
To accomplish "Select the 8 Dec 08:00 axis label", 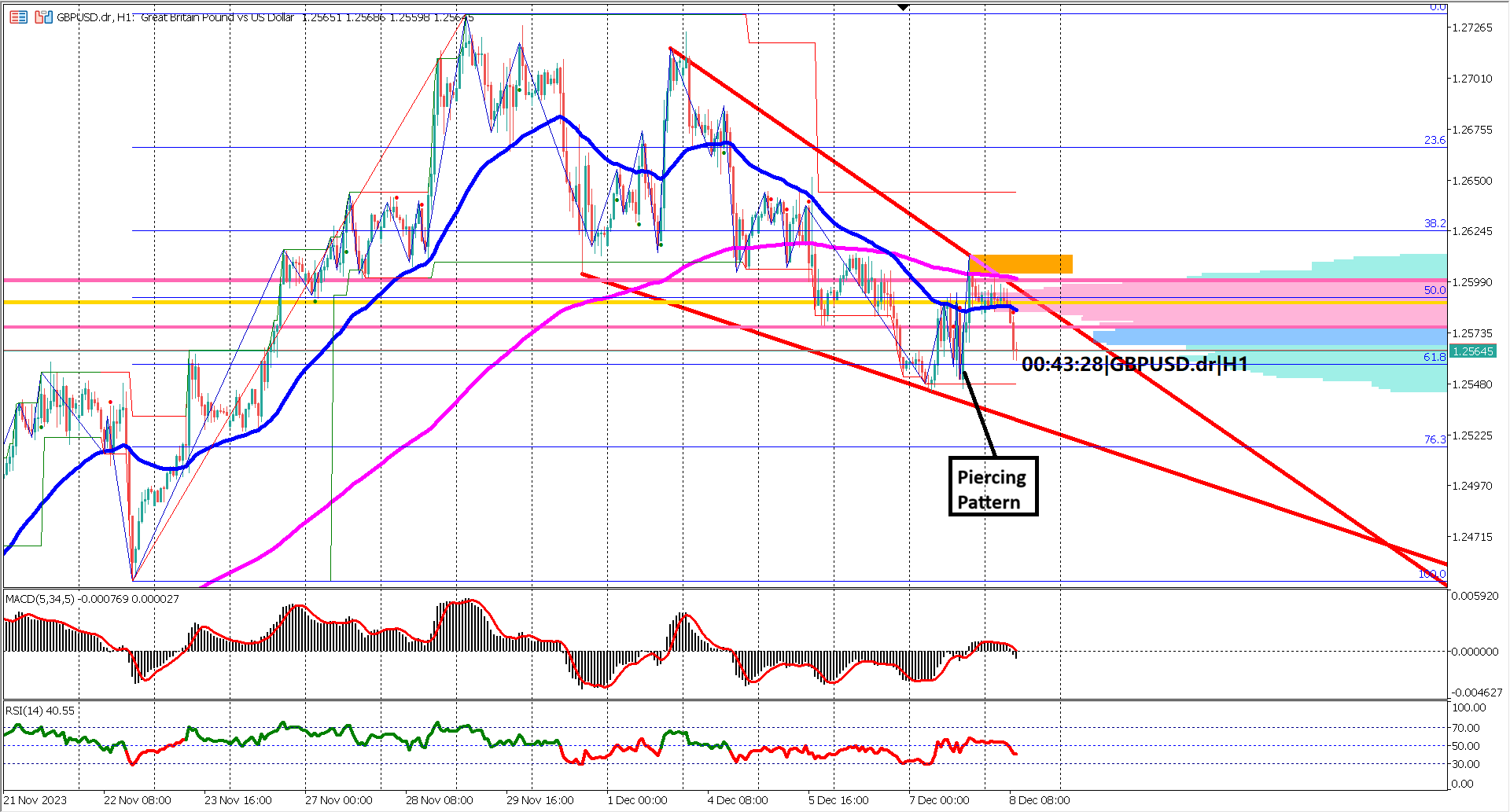I will (1040, 800).
